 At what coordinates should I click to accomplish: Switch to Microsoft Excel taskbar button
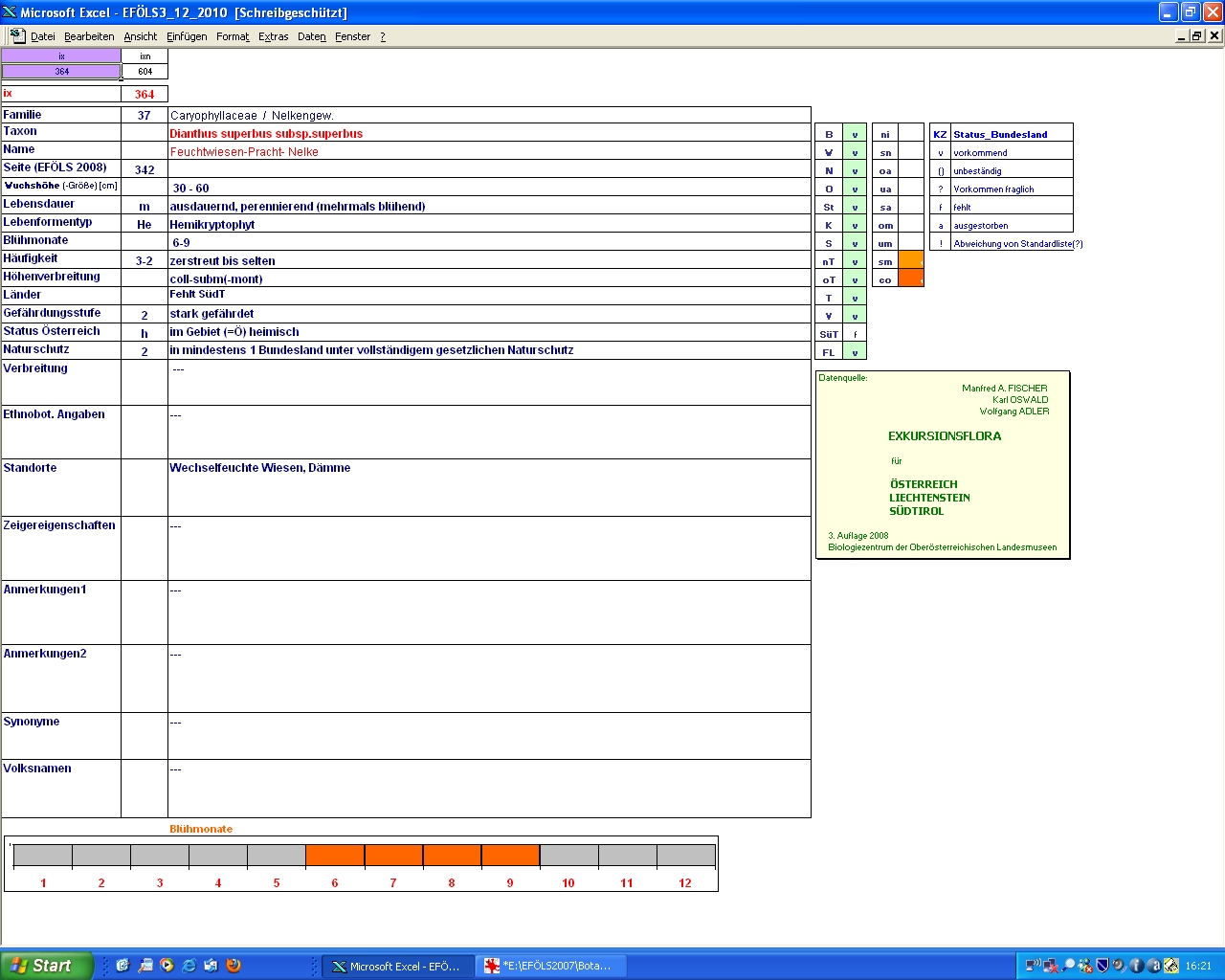(x=396, y=966)
